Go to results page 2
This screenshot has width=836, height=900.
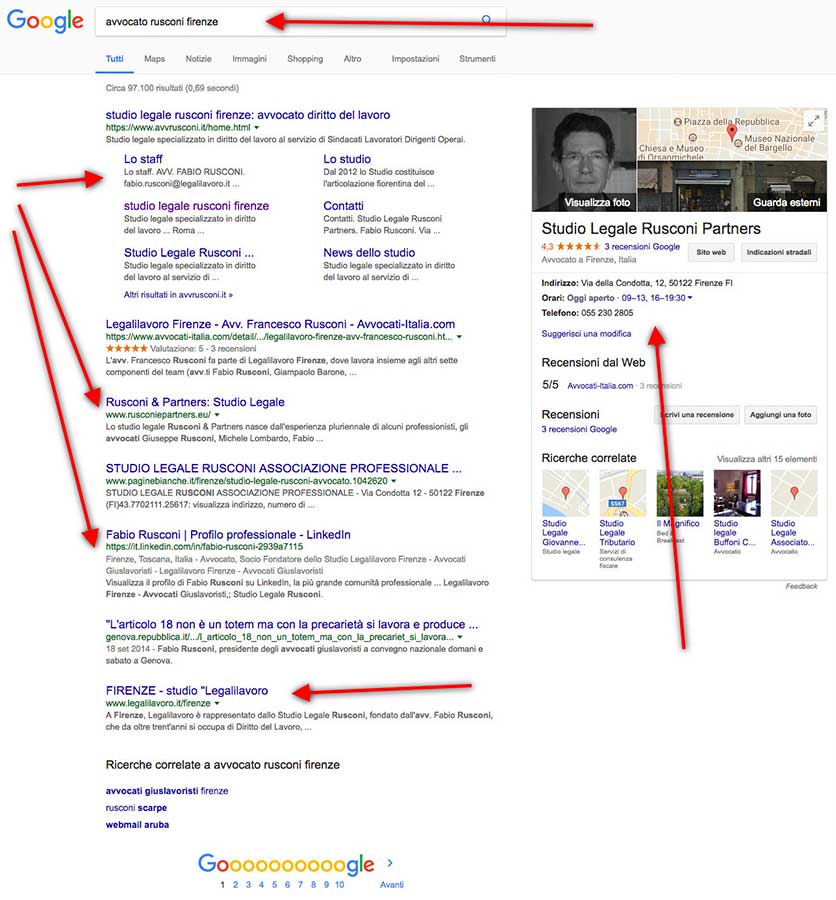coord(235,885)
